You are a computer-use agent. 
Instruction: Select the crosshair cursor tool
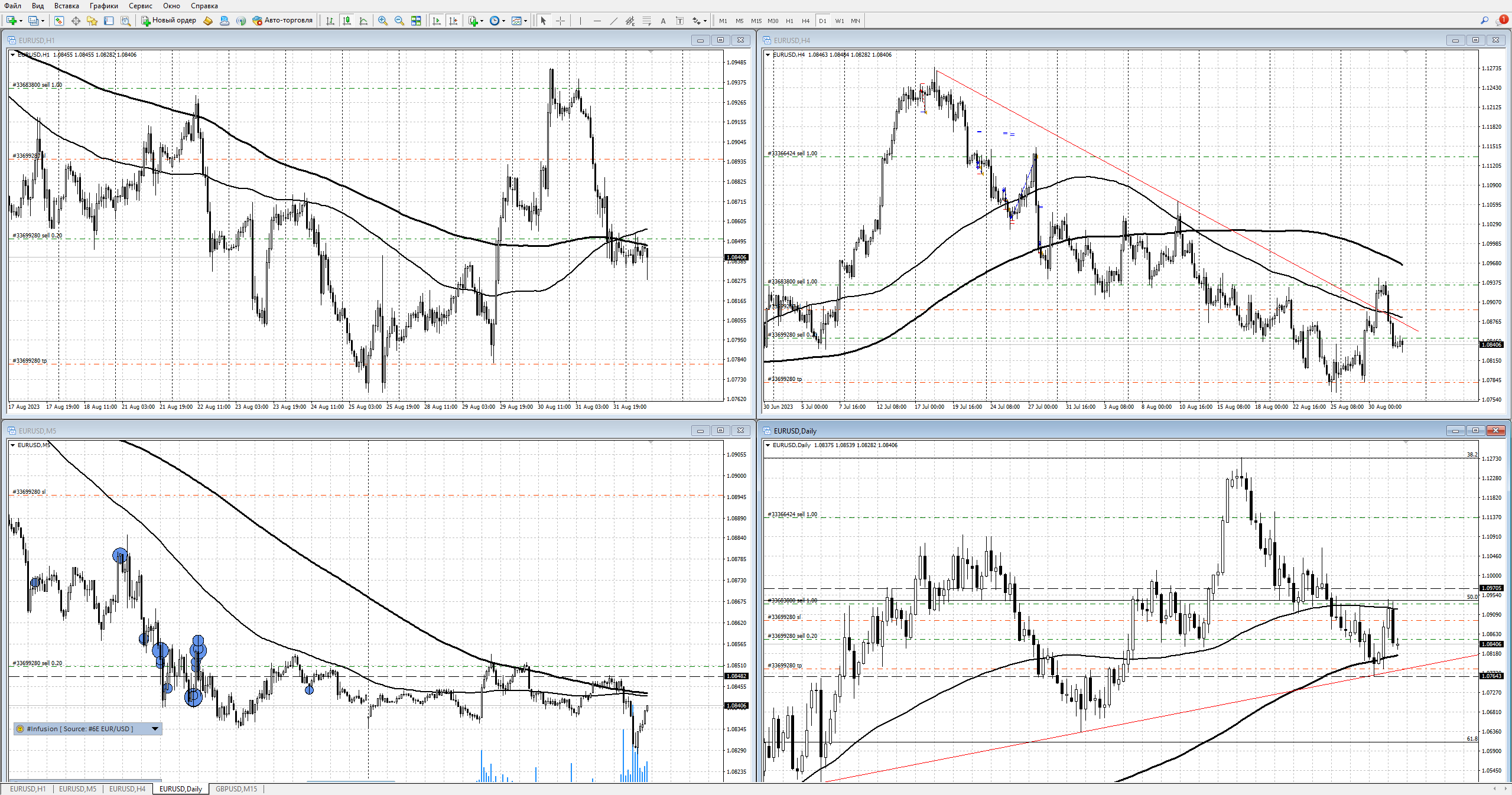pyautogui.click(x=560, y=21)
